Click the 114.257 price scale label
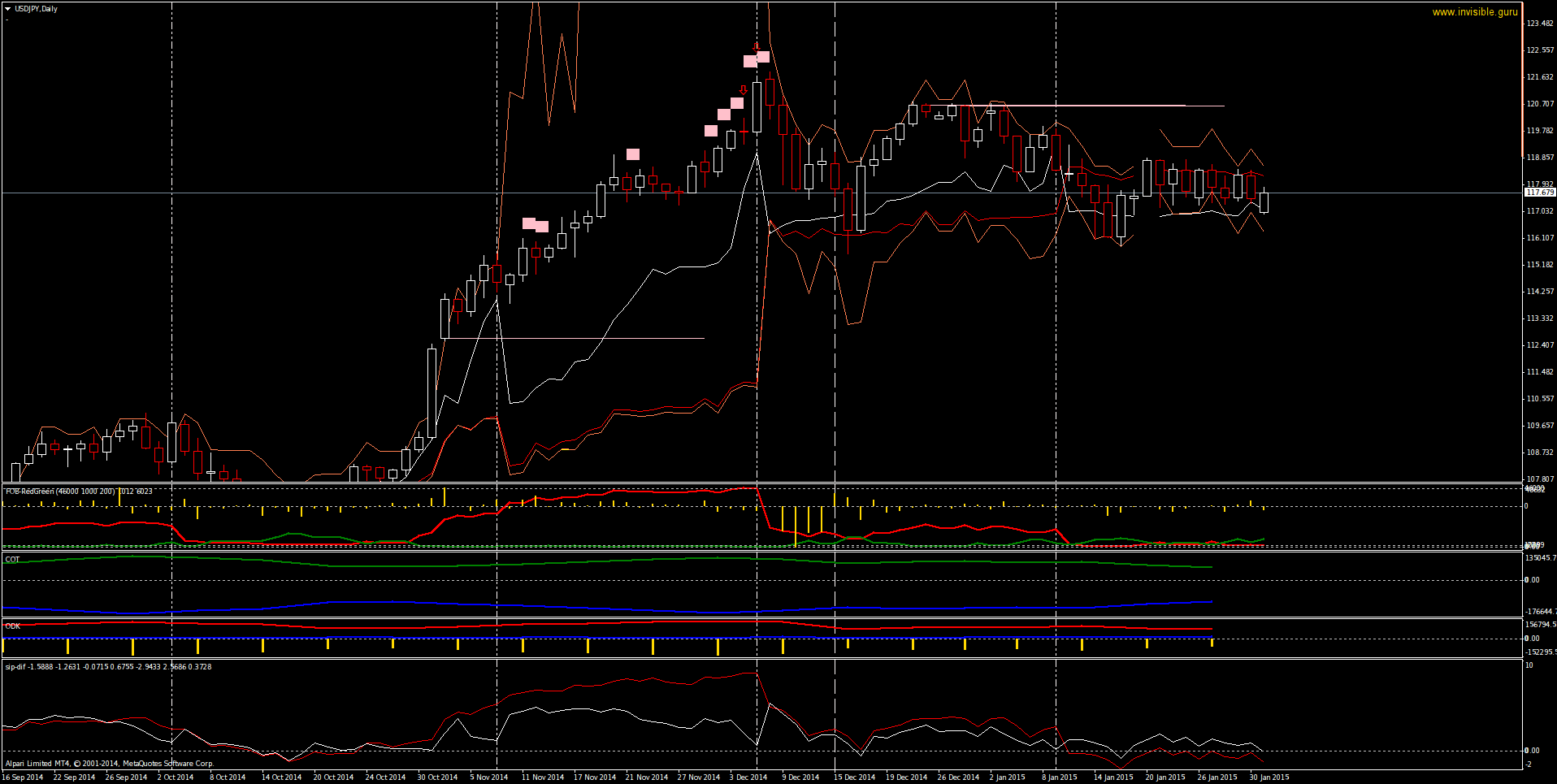Screen dimensions: 1557x784 pyautogui.click(x=1540, y=291)
